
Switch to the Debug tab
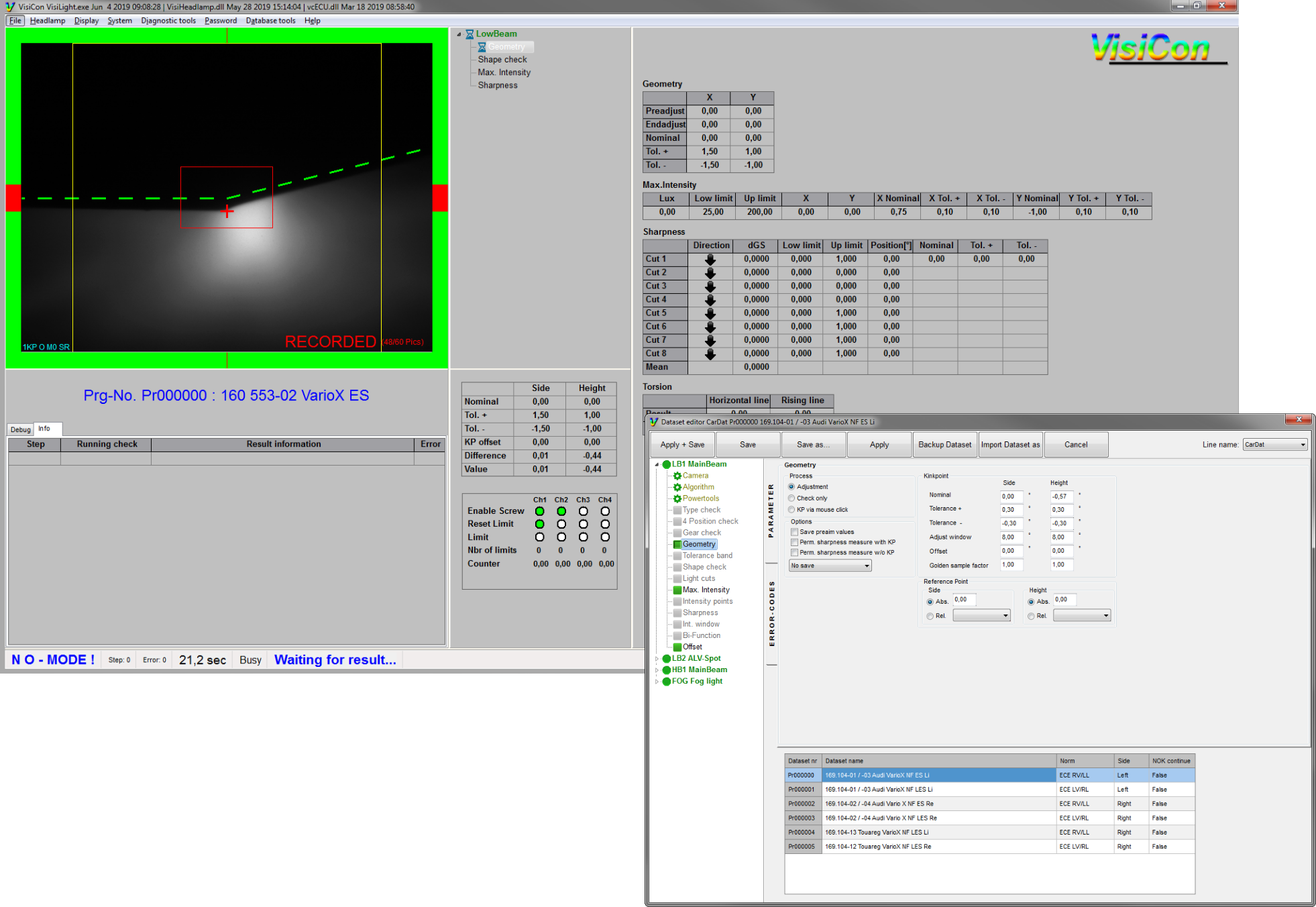coord(20,429)
